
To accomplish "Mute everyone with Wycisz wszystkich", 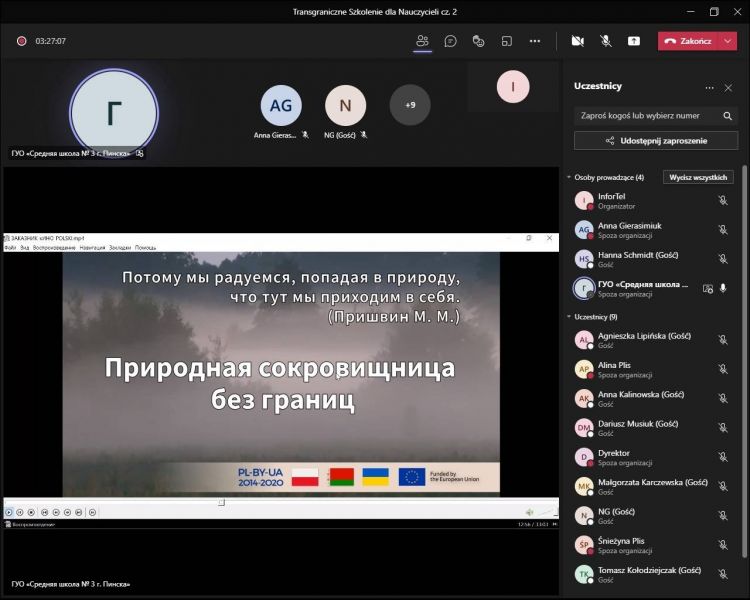I will (700, 177).
